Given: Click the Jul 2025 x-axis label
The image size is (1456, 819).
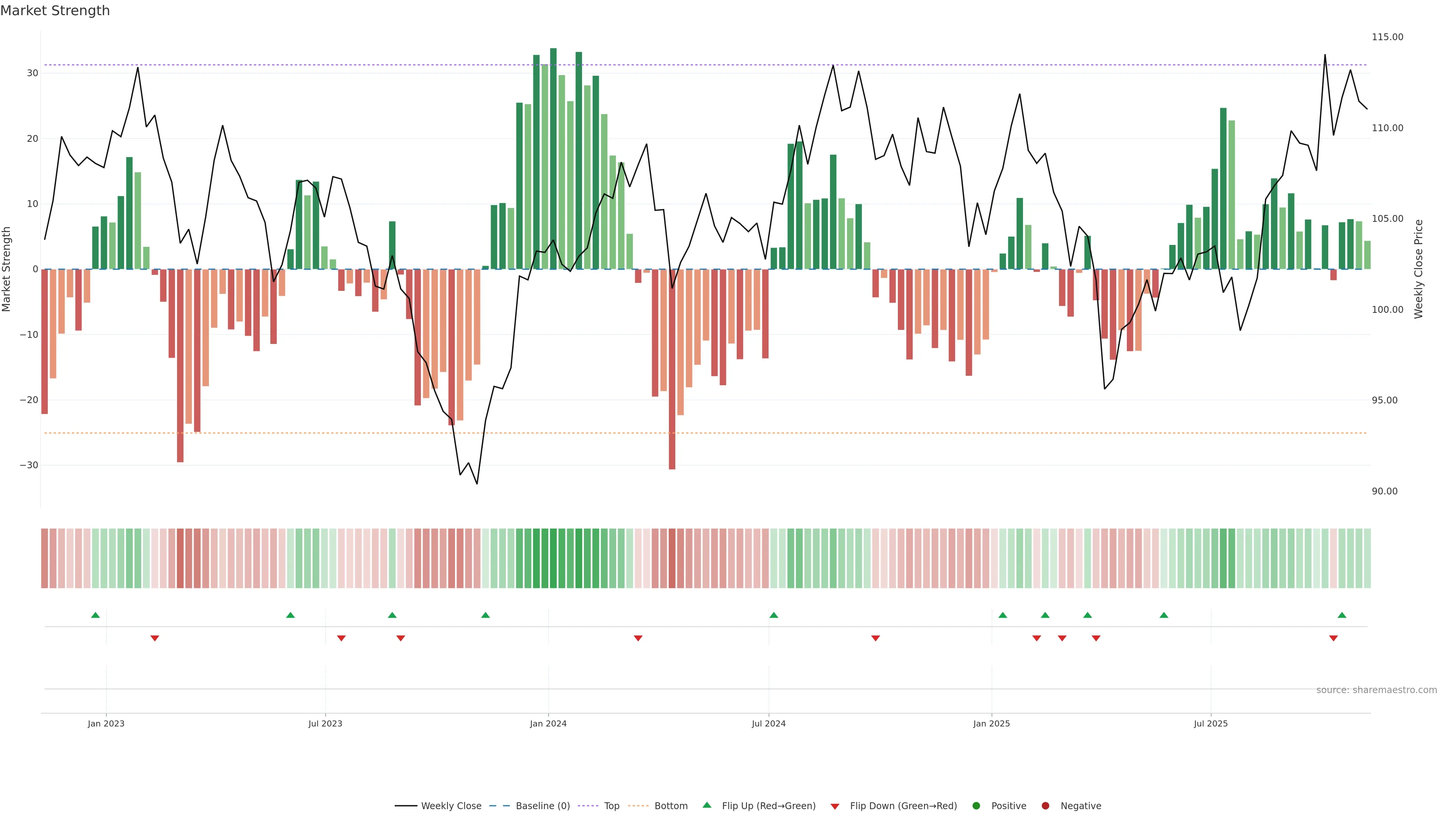Looking at the screenshot, I should [x=1211, y=723].
